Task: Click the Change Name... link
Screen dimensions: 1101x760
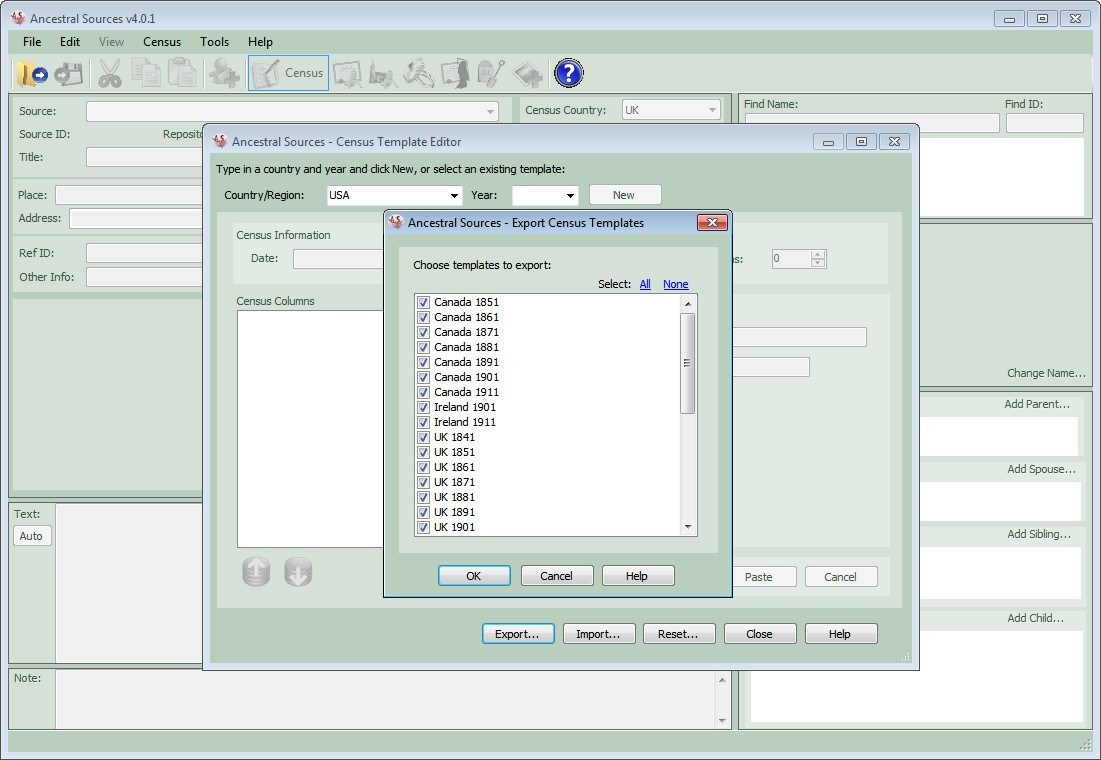Action: coord(1046,373)
